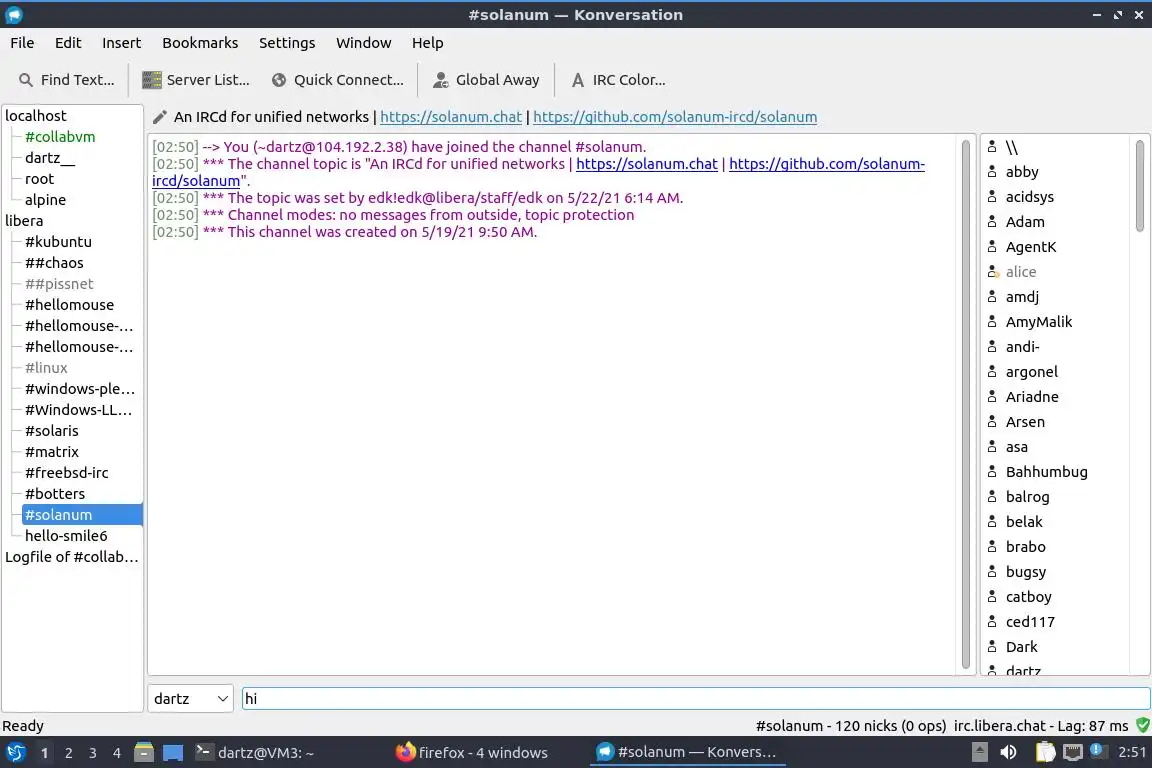The width and height of the screenshot is (1152, 768).
Task: Click the removable media eject tray icon
Action: (979, 752)
